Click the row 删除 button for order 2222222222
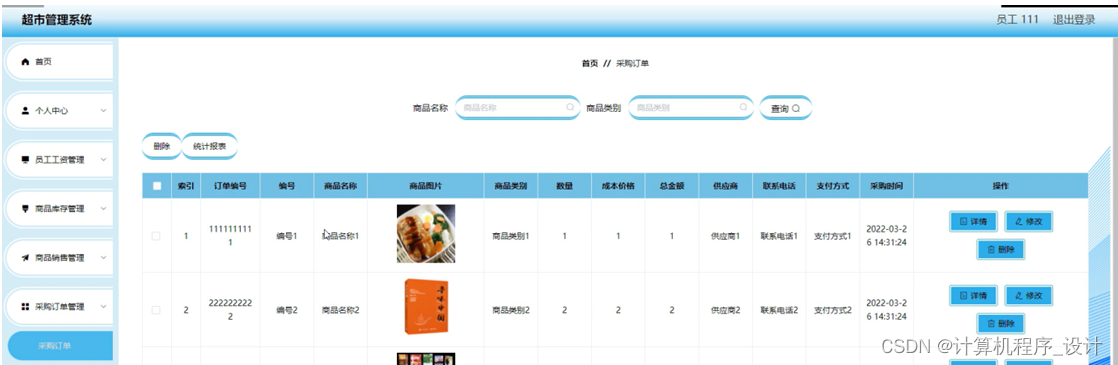Screen dimensions: 1118x365 pyautogui.click(x=1000, y=323)
